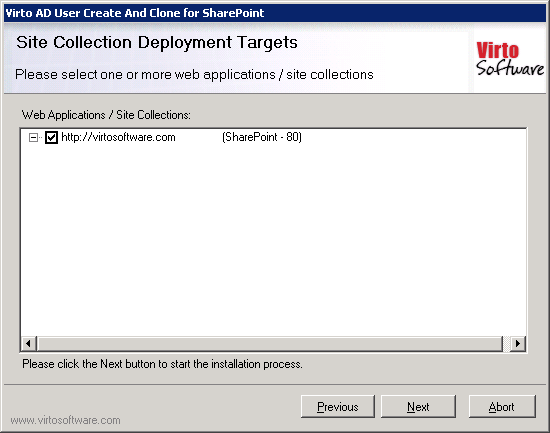550x433 pixels.
Task: Collapse the virtosoftware.com tree node
Action: pyautogui.click(x=33, y=138)
